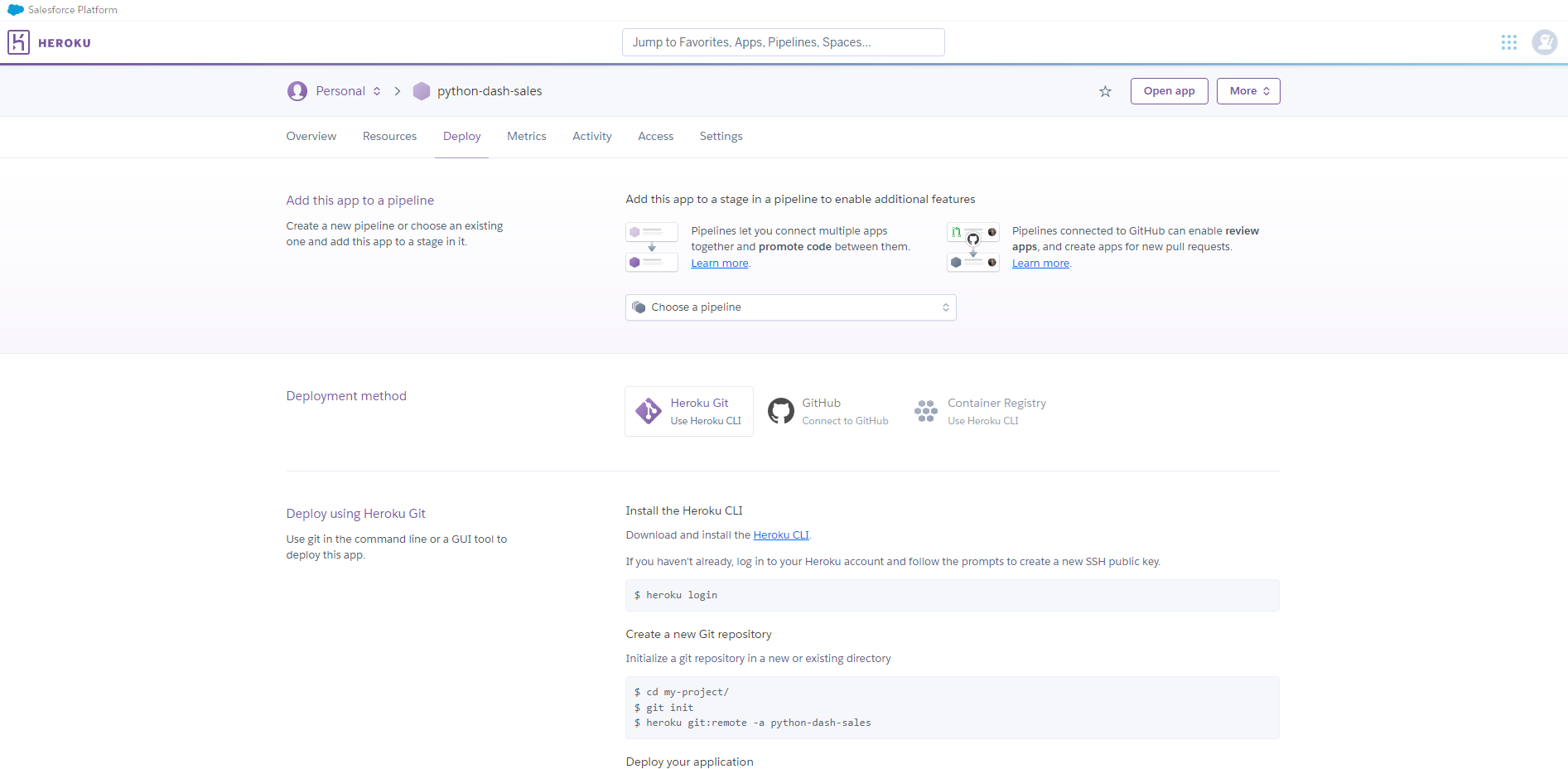Click the Container Registry hexagons icon
Viewport: 1568px width, 769px height.
click(926, 411)
